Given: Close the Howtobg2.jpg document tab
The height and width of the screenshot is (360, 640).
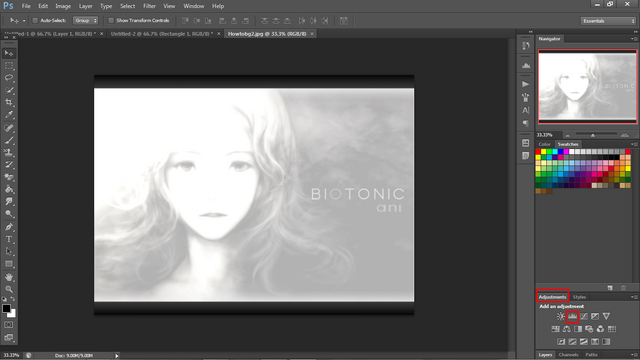Looking at the screenshot, I should (312, 34).
